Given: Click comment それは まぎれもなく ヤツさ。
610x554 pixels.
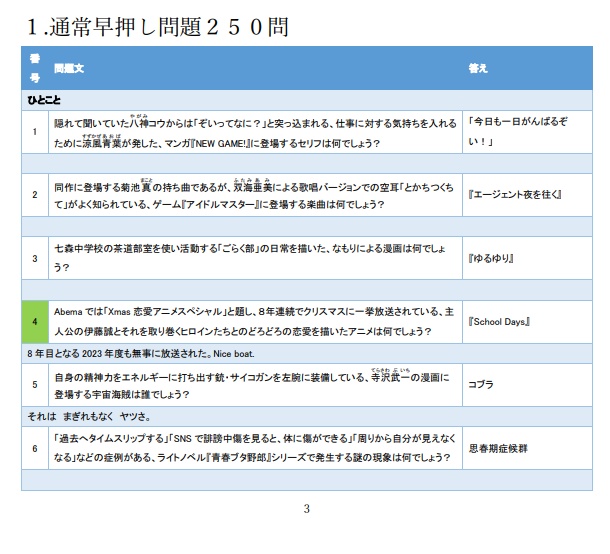Looking at the screenshot, I should click(307, 417).
